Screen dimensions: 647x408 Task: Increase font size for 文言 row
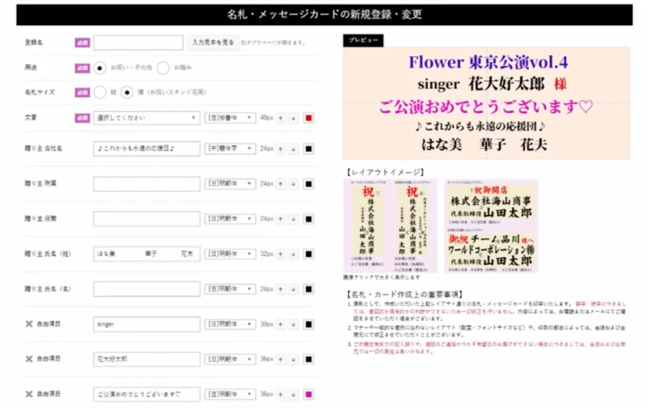point(281,118)
